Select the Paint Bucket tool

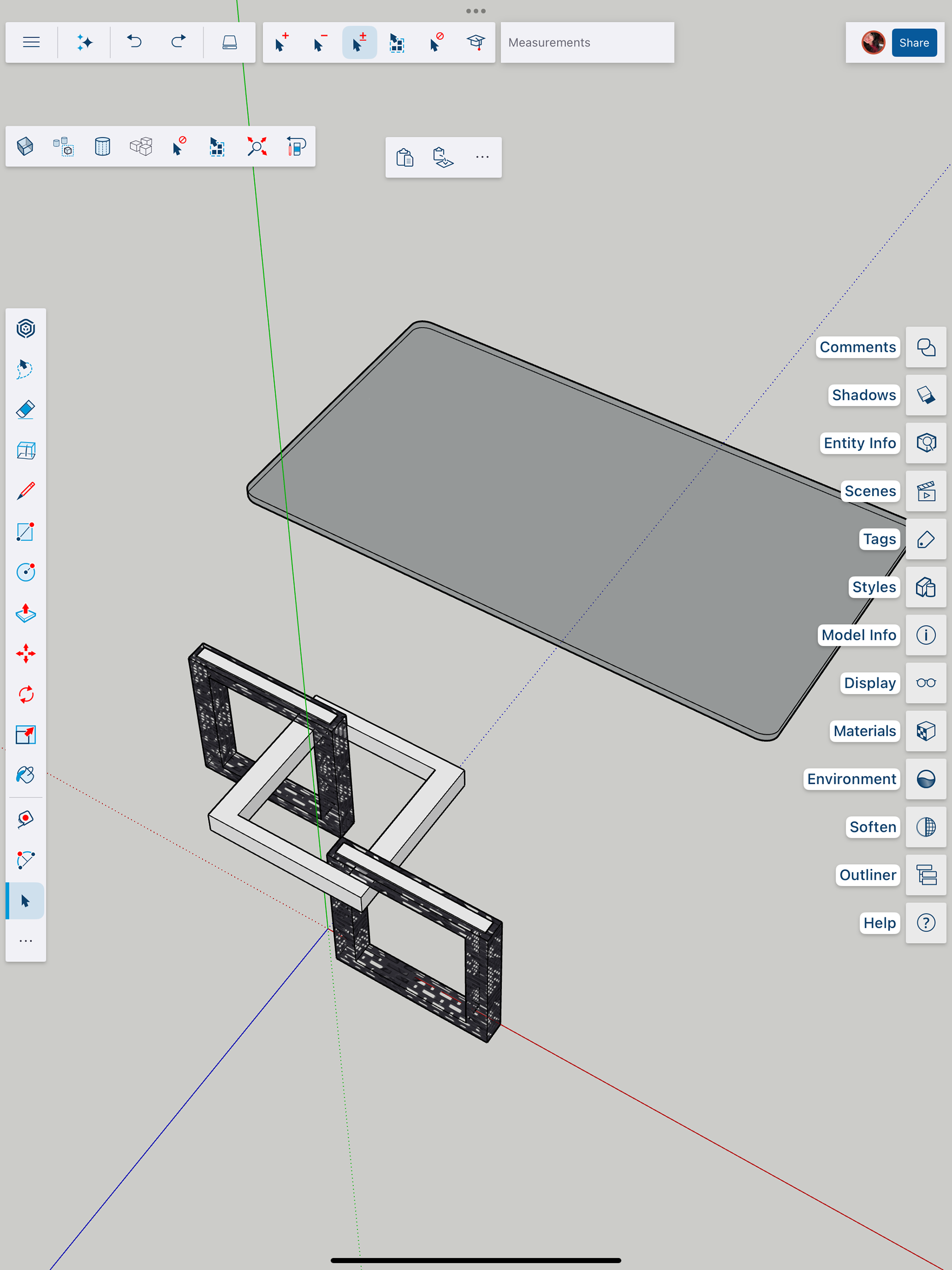(x=26, y=776)
